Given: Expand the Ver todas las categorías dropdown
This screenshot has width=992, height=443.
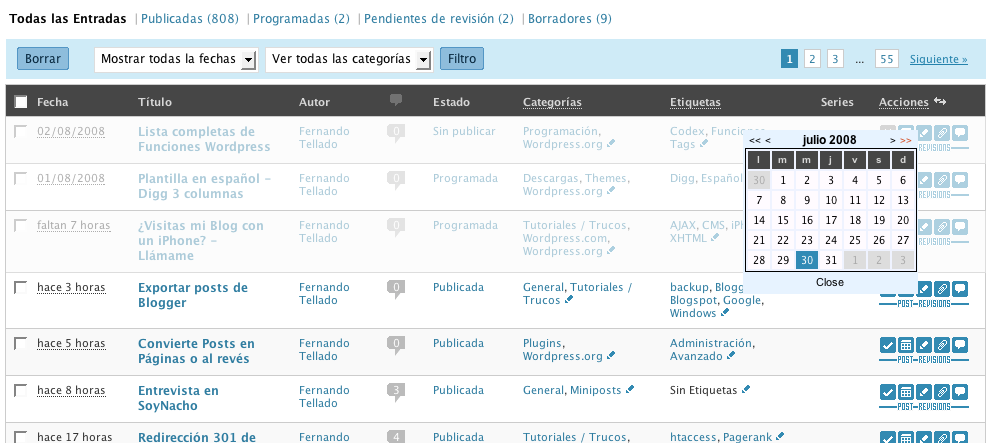Looking at the screenshot, I should coord(348,59).
